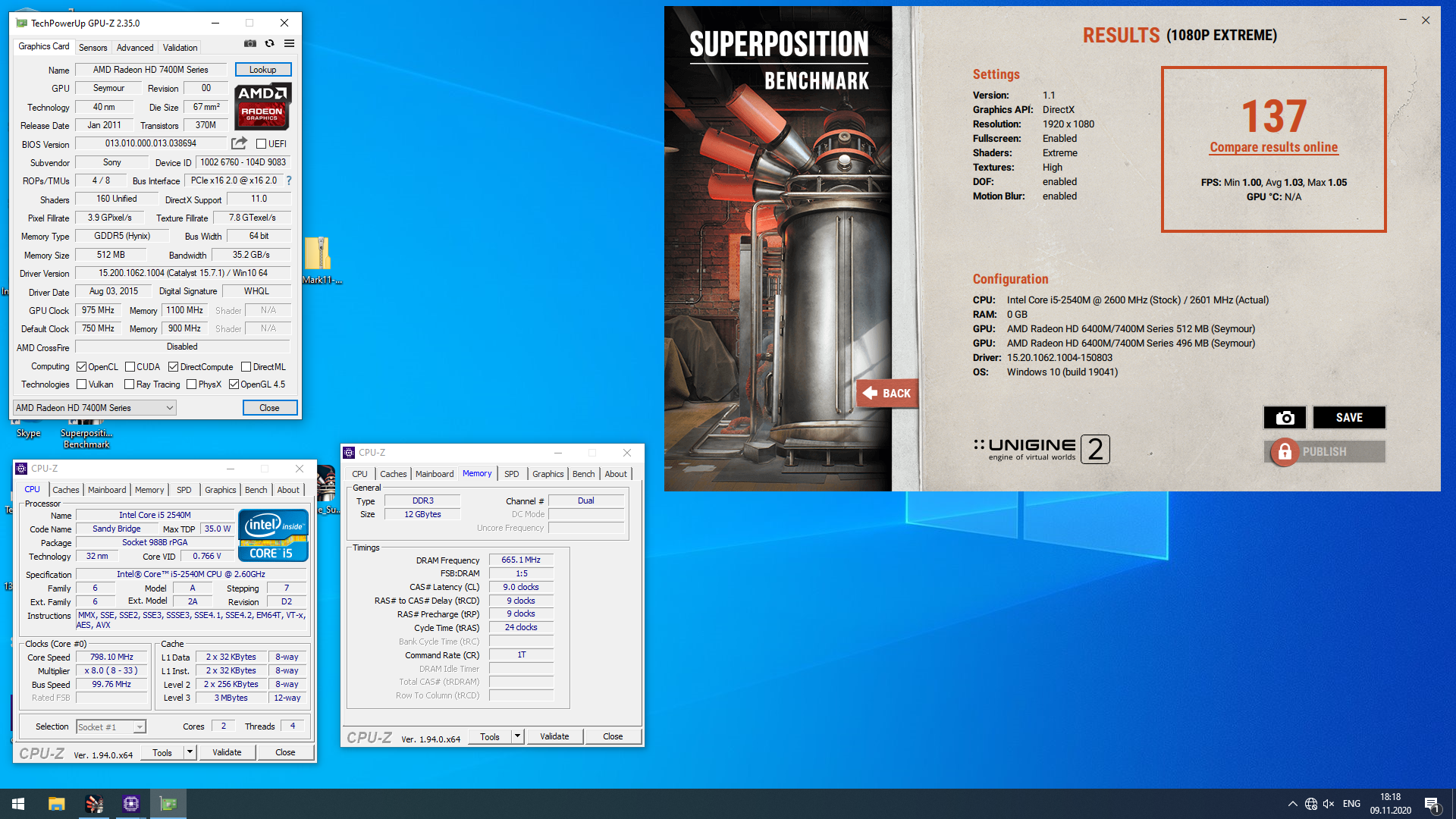Open the Socket #1 selection dropdown
This screenshot has width=1456, height=819.
click(111, 727)
